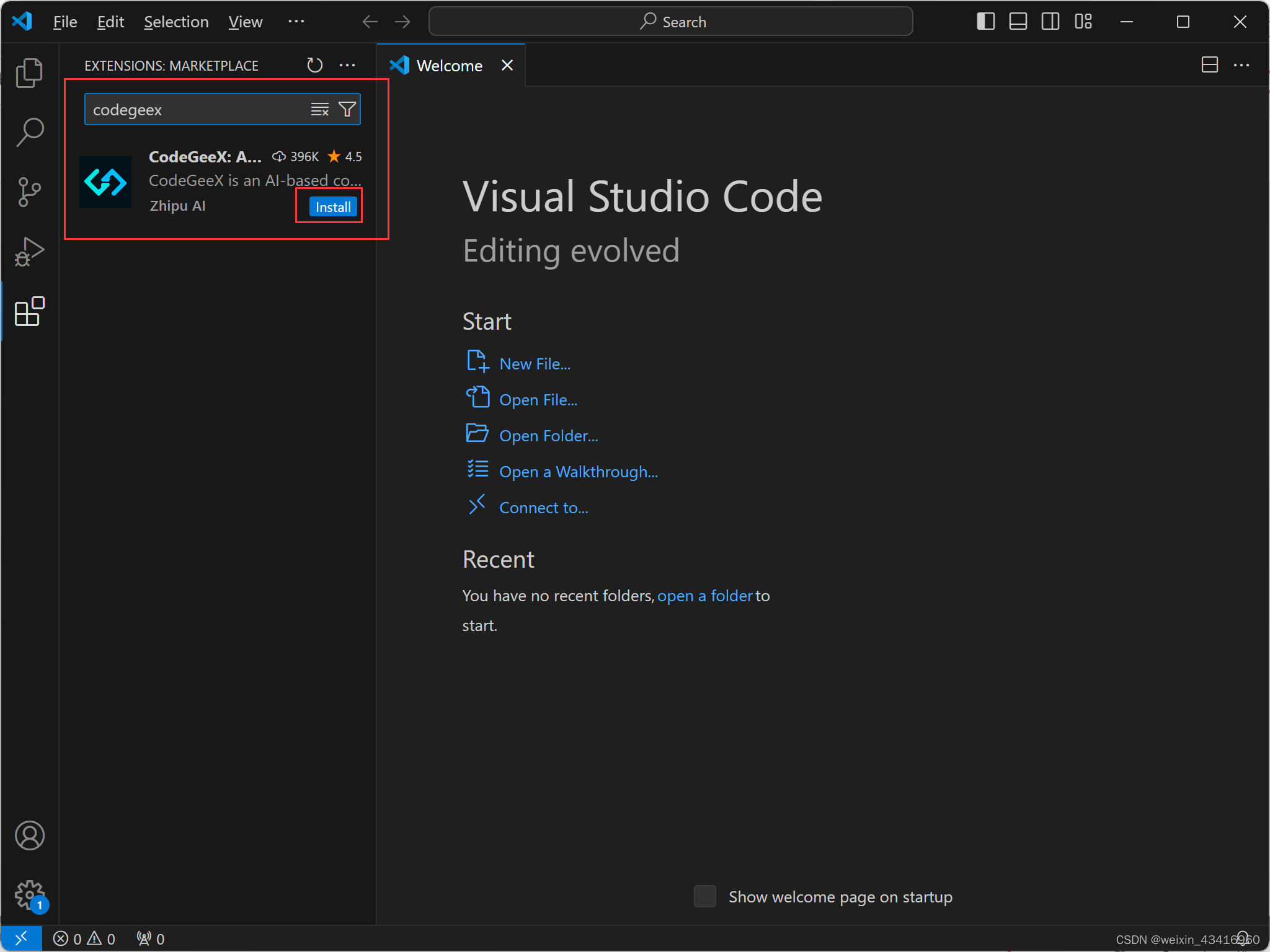Open Extensions panel more actions menu
Screen dimensions: 1270x952
(x=347, y=65)
